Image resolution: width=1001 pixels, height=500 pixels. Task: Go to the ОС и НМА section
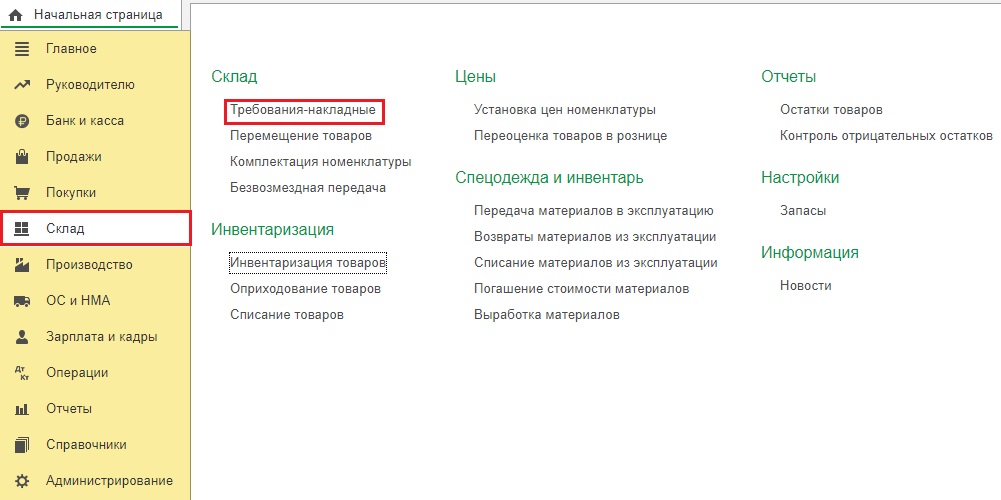[x=95, y=301]
